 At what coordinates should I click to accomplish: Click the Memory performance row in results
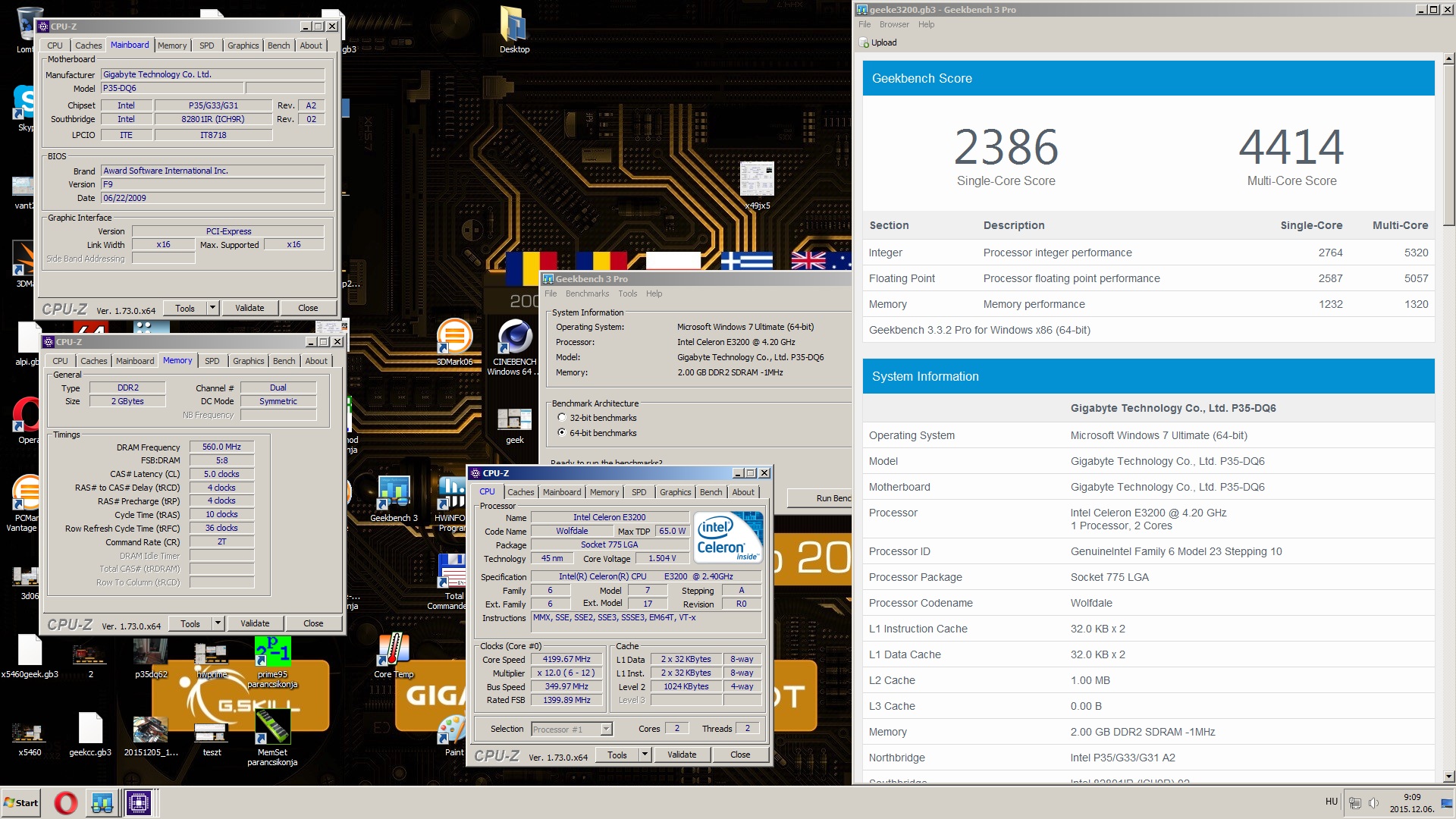click(x=1148, y=304)
